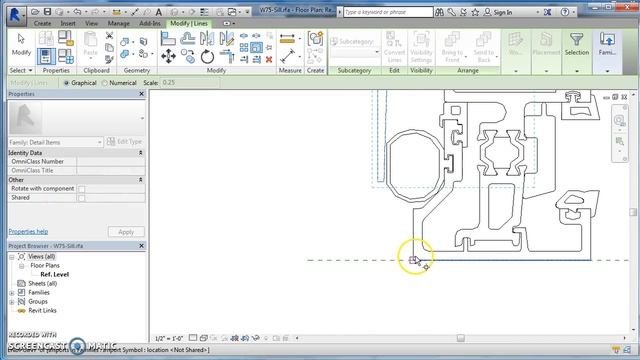
Task: Open the Revit application menu button
Action: pyautogui.click(x=16, y=16)
